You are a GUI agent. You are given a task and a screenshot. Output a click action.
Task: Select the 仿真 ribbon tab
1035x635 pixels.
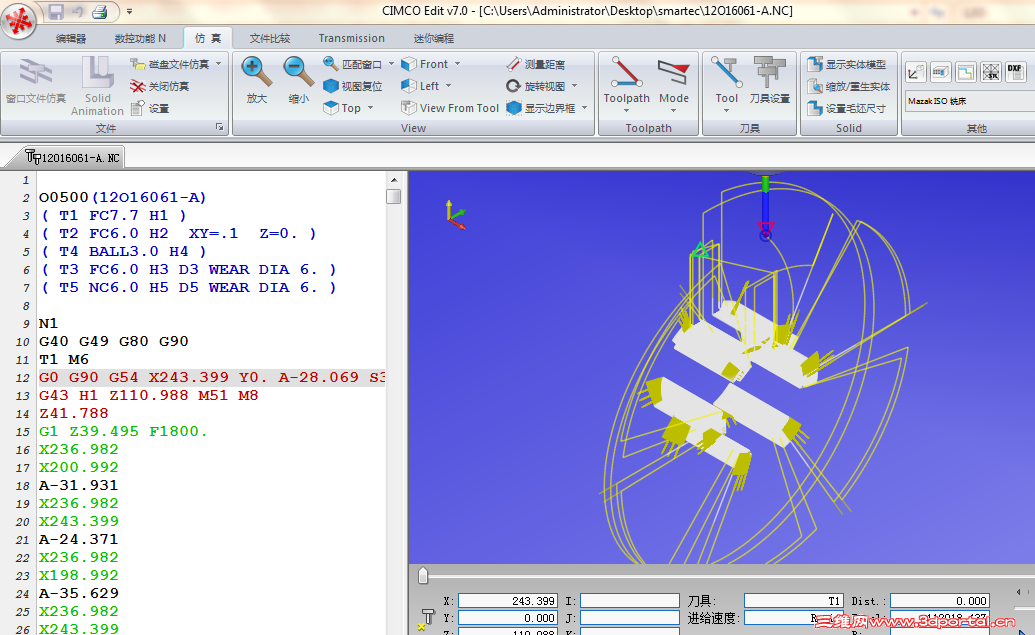point(208,38)
